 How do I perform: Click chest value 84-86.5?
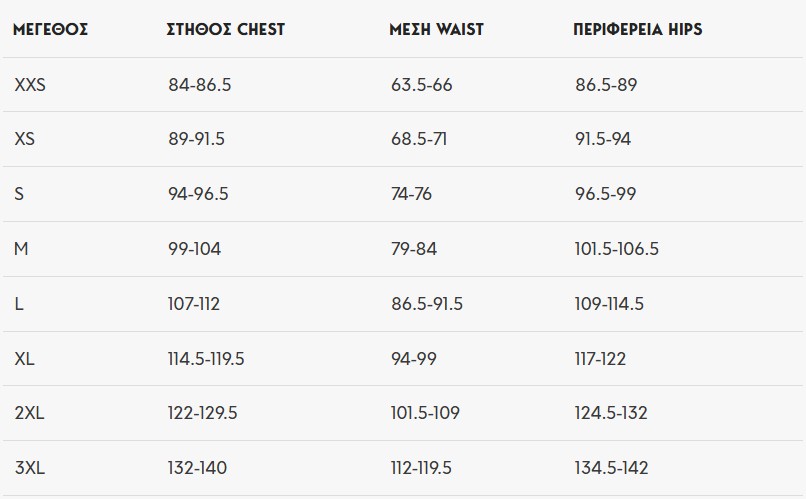click(200, 85)
